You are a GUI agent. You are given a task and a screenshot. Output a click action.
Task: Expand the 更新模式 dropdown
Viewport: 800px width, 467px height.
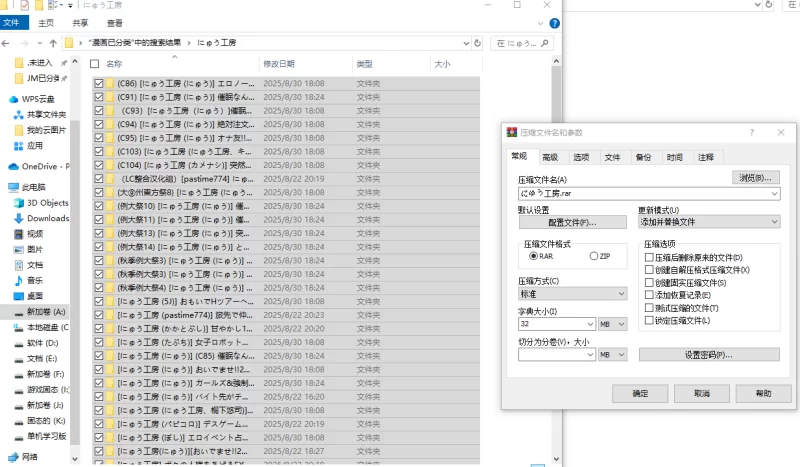coord(775,222)
